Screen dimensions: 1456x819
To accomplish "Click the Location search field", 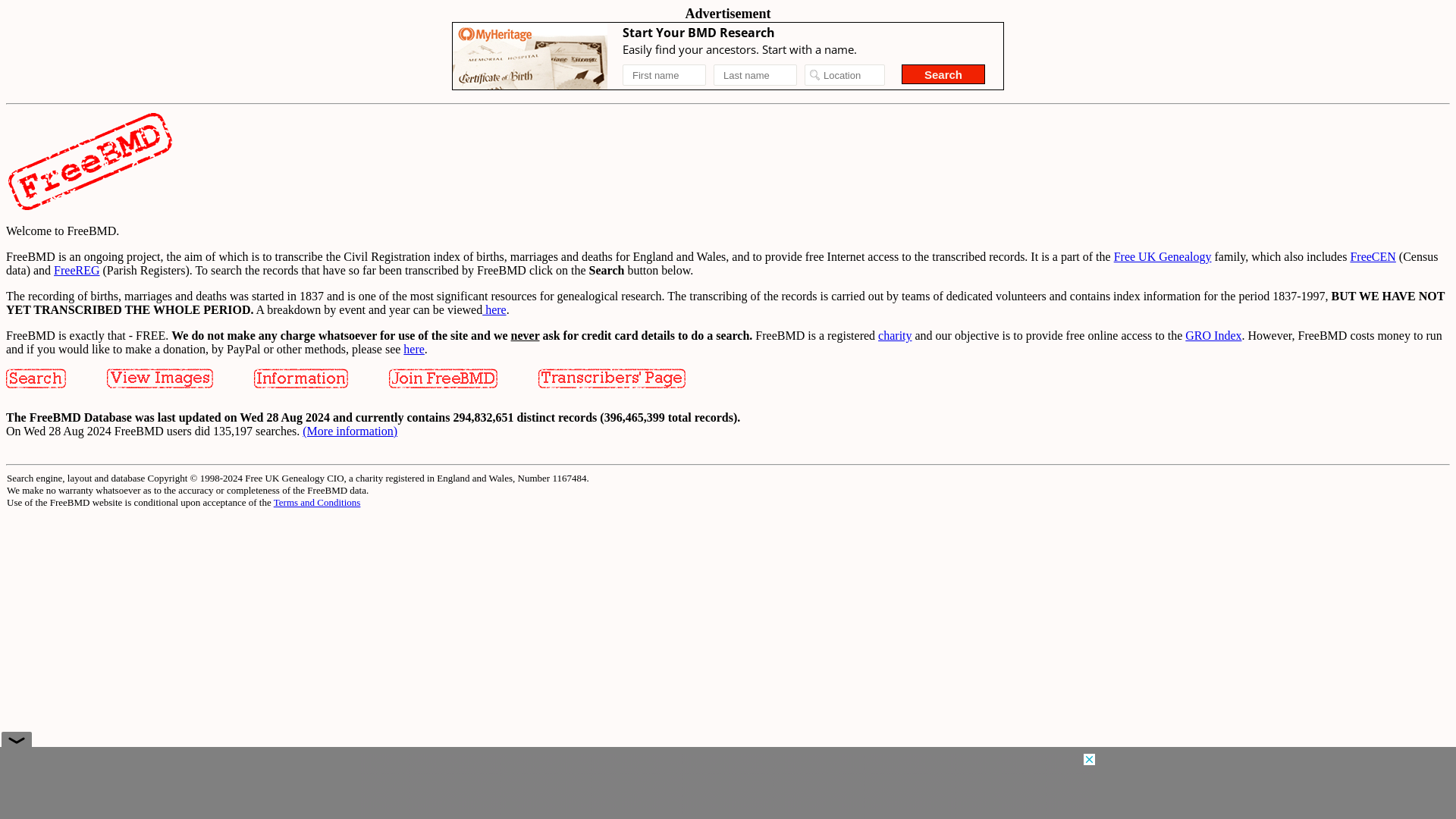I will click(x=844, y=75).
